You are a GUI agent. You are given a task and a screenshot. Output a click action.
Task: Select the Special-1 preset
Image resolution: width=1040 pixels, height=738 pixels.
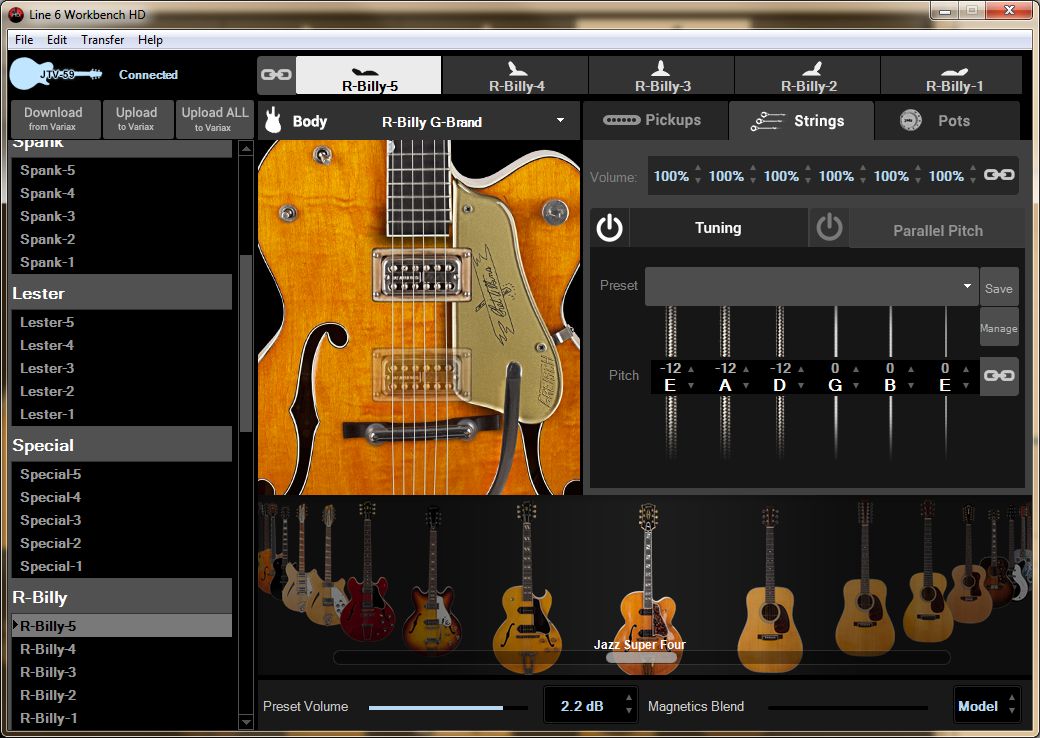pos(122,566)
